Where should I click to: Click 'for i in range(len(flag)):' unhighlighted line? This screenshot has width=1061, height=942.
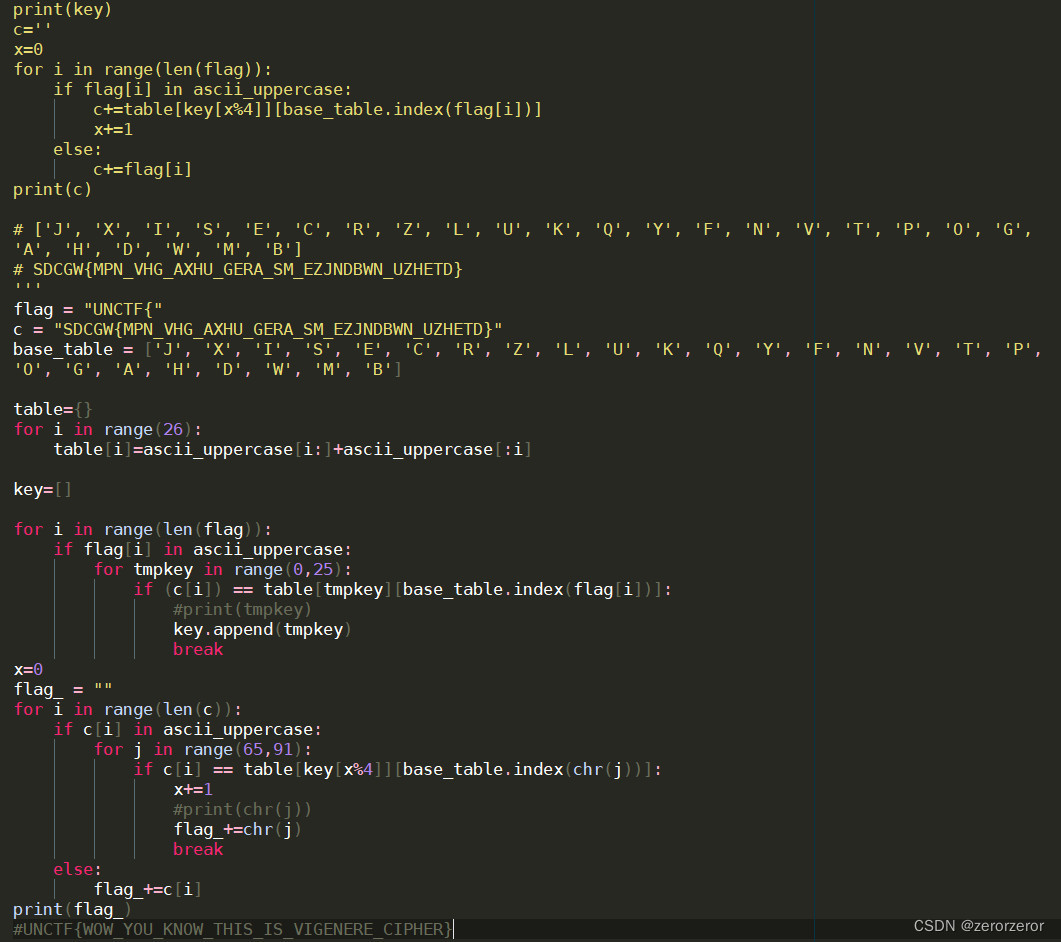click(x=142, y=70)
